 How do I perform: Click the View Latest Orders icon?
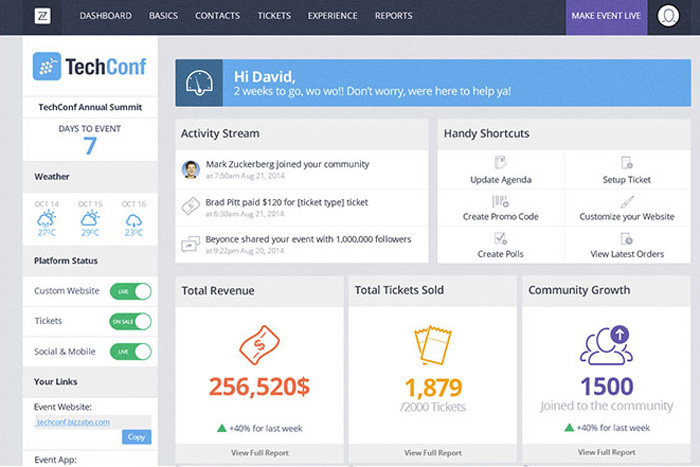tap(627, 238)
